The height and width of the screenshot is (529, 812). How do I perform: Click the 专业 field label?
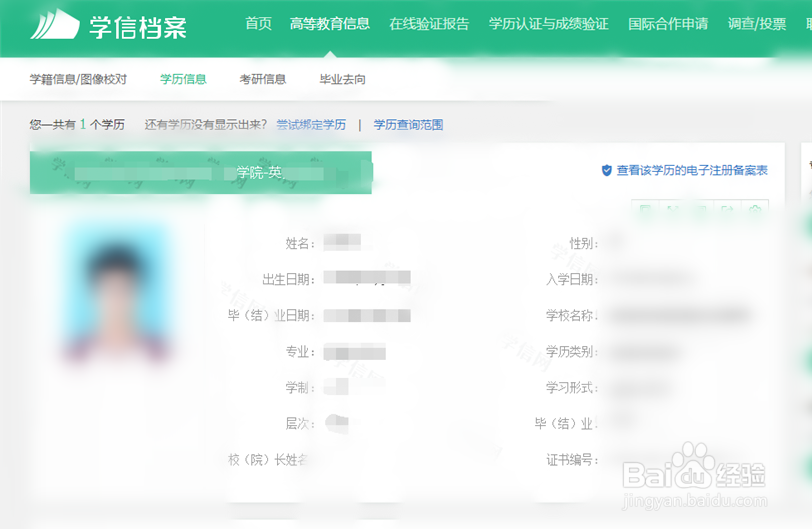(x=300, y=351)
